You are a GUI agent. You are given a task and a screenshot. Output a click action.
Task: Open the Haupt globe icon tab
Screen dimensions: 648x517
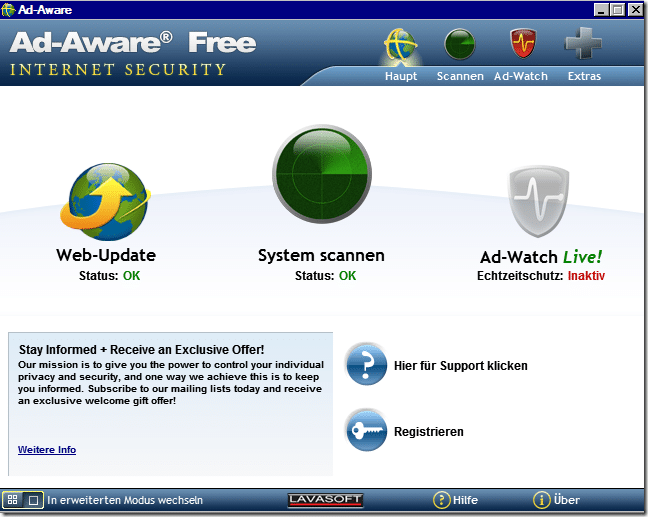tap(400, 45)
